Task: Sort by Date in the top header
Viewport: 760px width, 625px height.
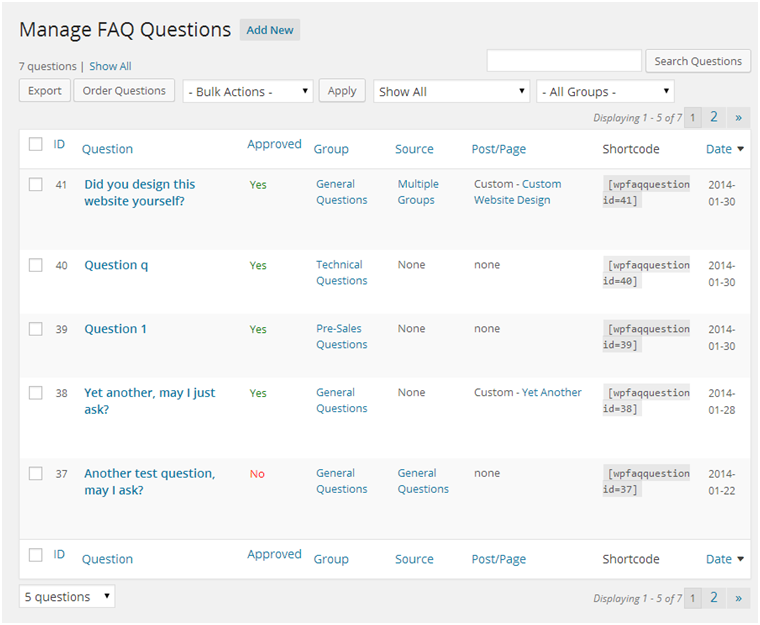Action: click(x=719, y=149)
